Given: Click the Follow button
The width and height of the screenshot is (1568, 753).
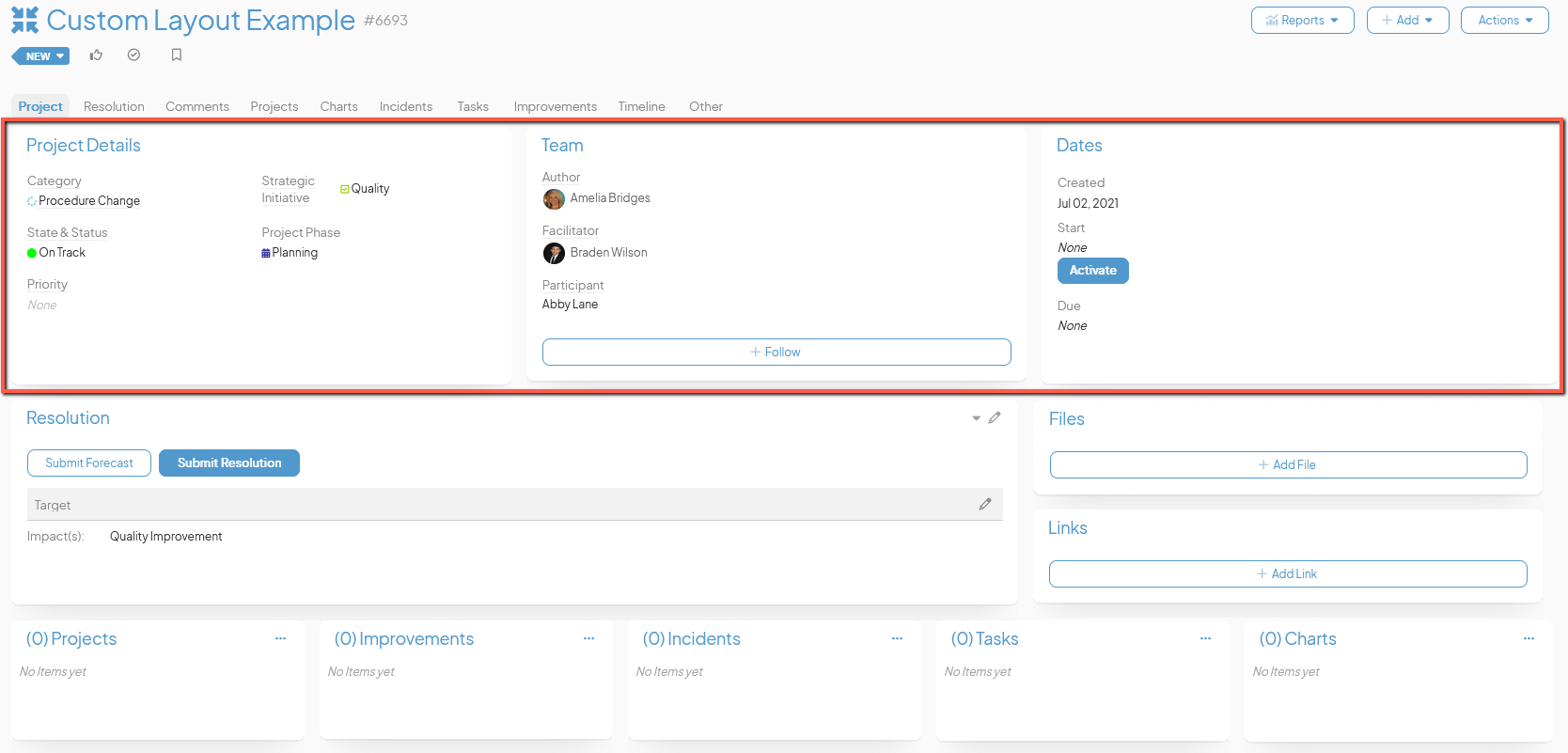Looking at the screenshot, I should (x=776, y=352).
